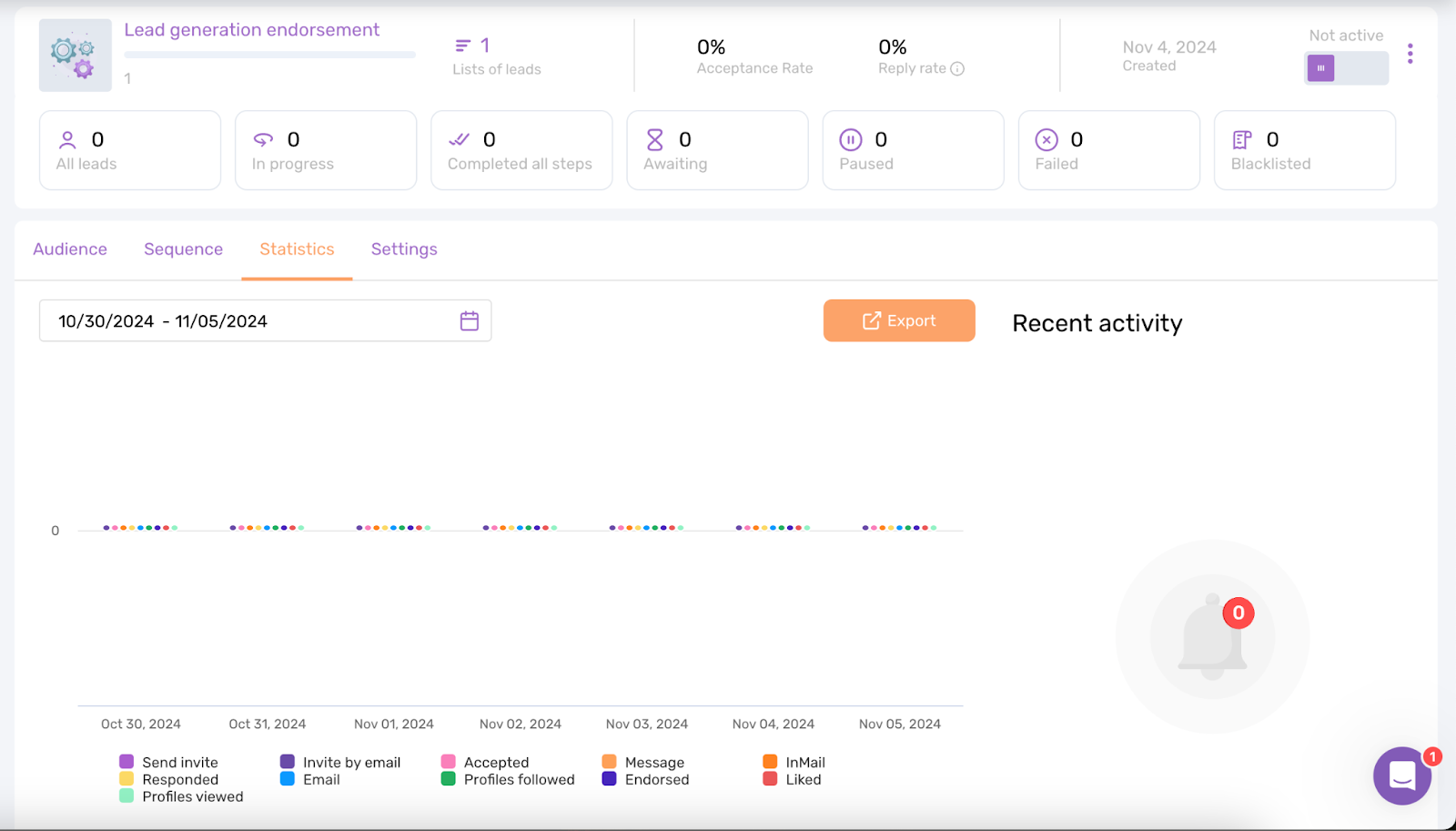The width and height of the screenshot is (1456, 831).
Task: Open the Reply rate info icon
Action: pos(956,68)
